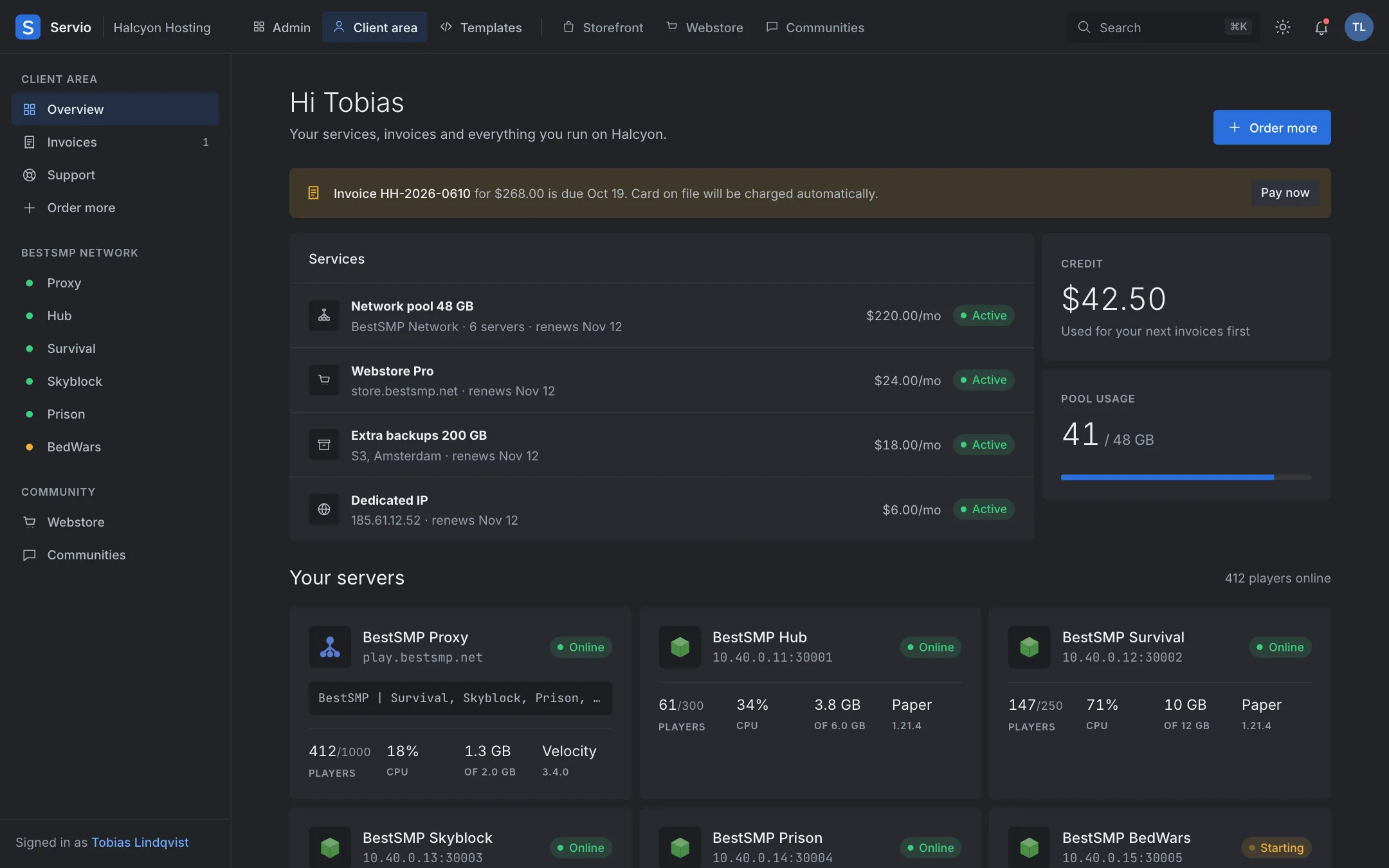This screenshot has height=868, width=1389.
Task: Click the BestSMP Skyblock cube icon
Action: pyautogui.click(x=330, y=847)
